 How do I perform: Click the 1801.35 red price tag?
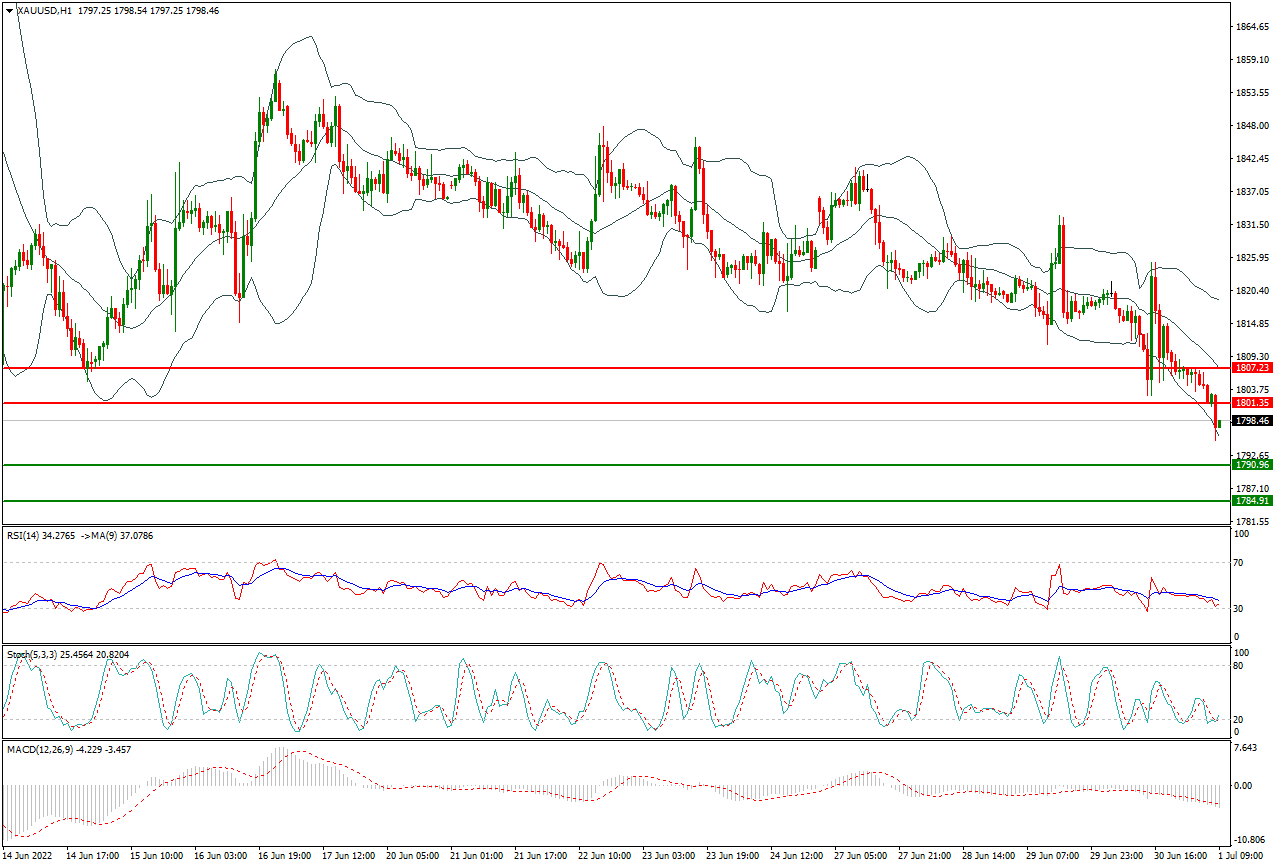[x=1252, y=403]
